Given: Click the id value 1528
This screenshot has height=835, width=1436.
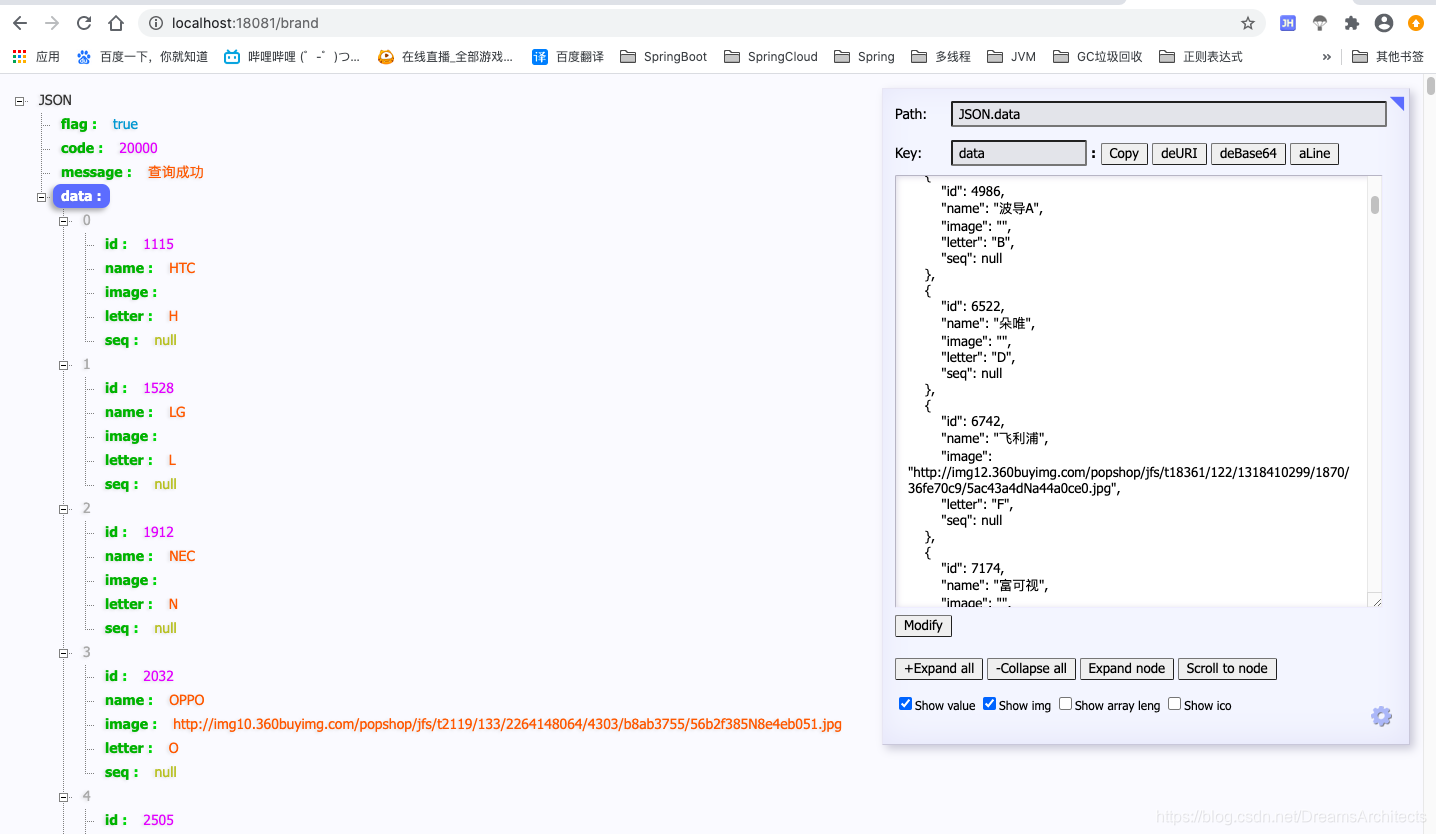Looking at the screenshot, I should pyautogui.click(x=158, y=388).
